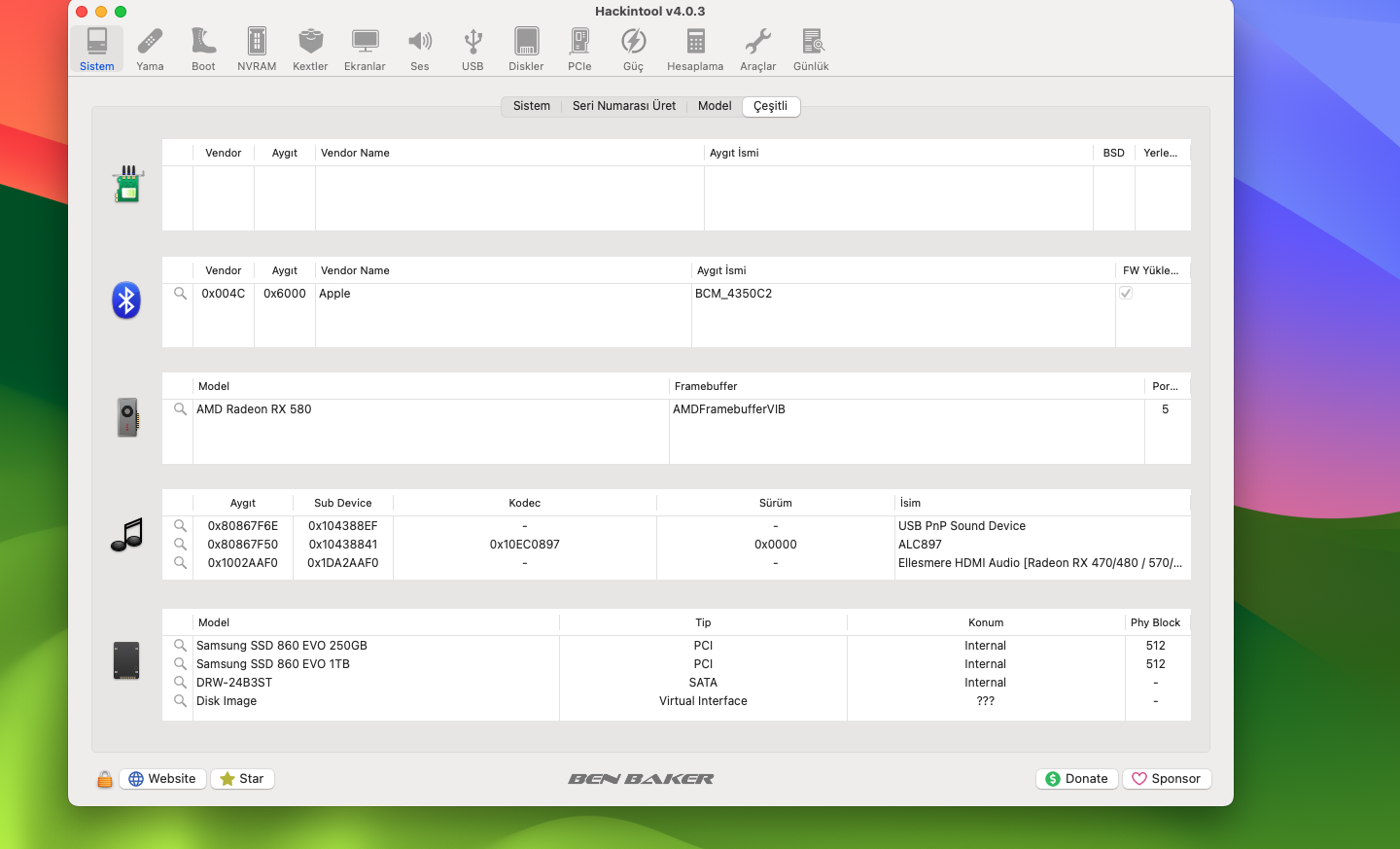Toggle the FW Yükle checkbox for BCM_4350C2

1126,293
